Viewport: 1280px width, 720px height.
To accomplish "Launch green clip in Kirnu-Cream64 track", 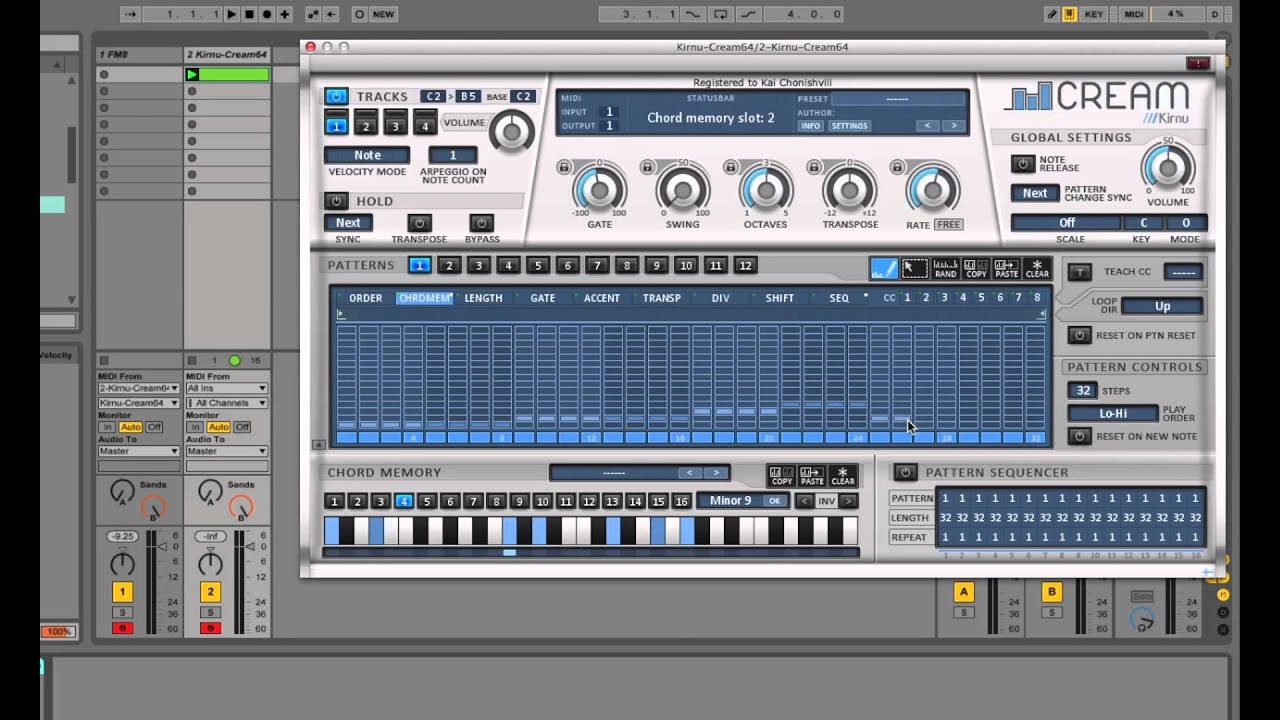I will [192, 74].
